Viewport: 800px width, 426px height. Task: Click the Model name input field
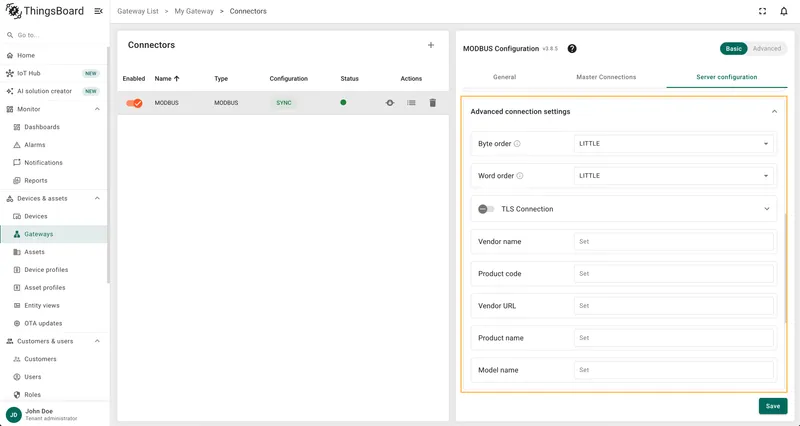click(673, 370)
